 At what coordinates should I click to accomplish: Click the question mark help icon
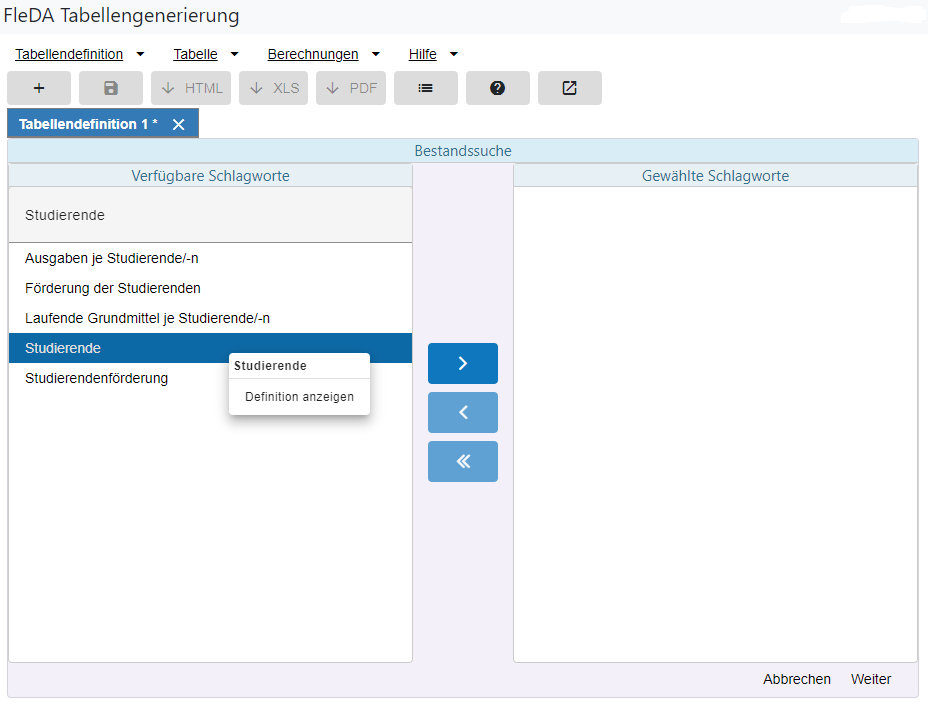pos(497,88)
